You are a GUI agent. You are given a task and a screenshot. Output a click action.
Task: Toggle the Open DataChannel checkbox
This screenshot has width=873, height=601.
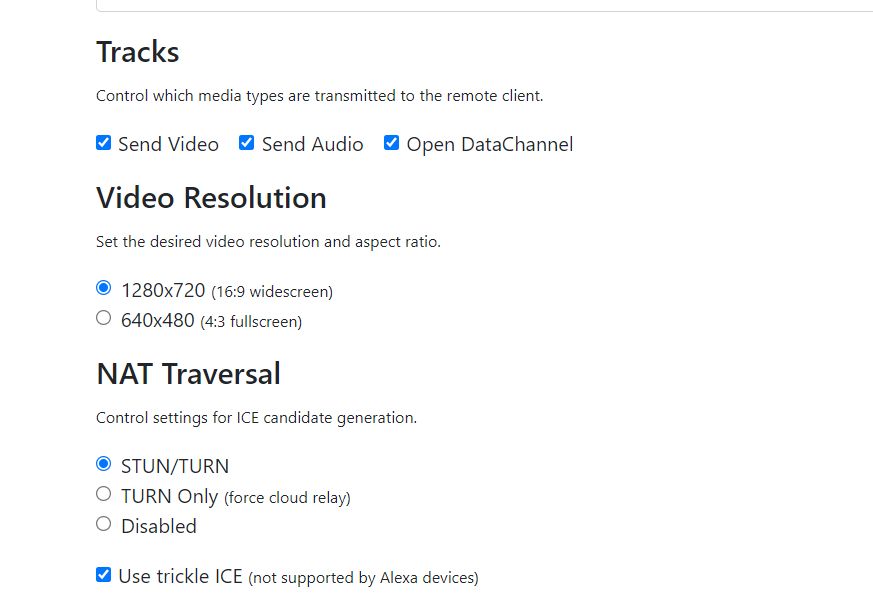tap(391, 143)
